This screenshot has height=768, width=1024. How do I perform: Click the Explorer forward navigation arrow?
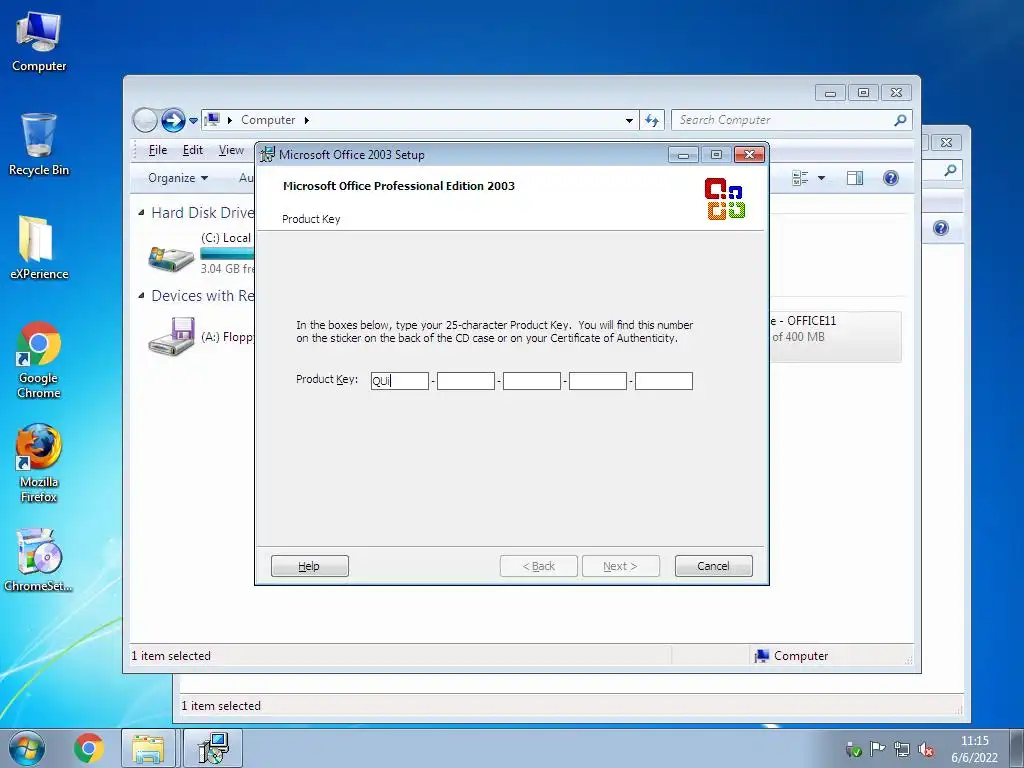(173, 120)
